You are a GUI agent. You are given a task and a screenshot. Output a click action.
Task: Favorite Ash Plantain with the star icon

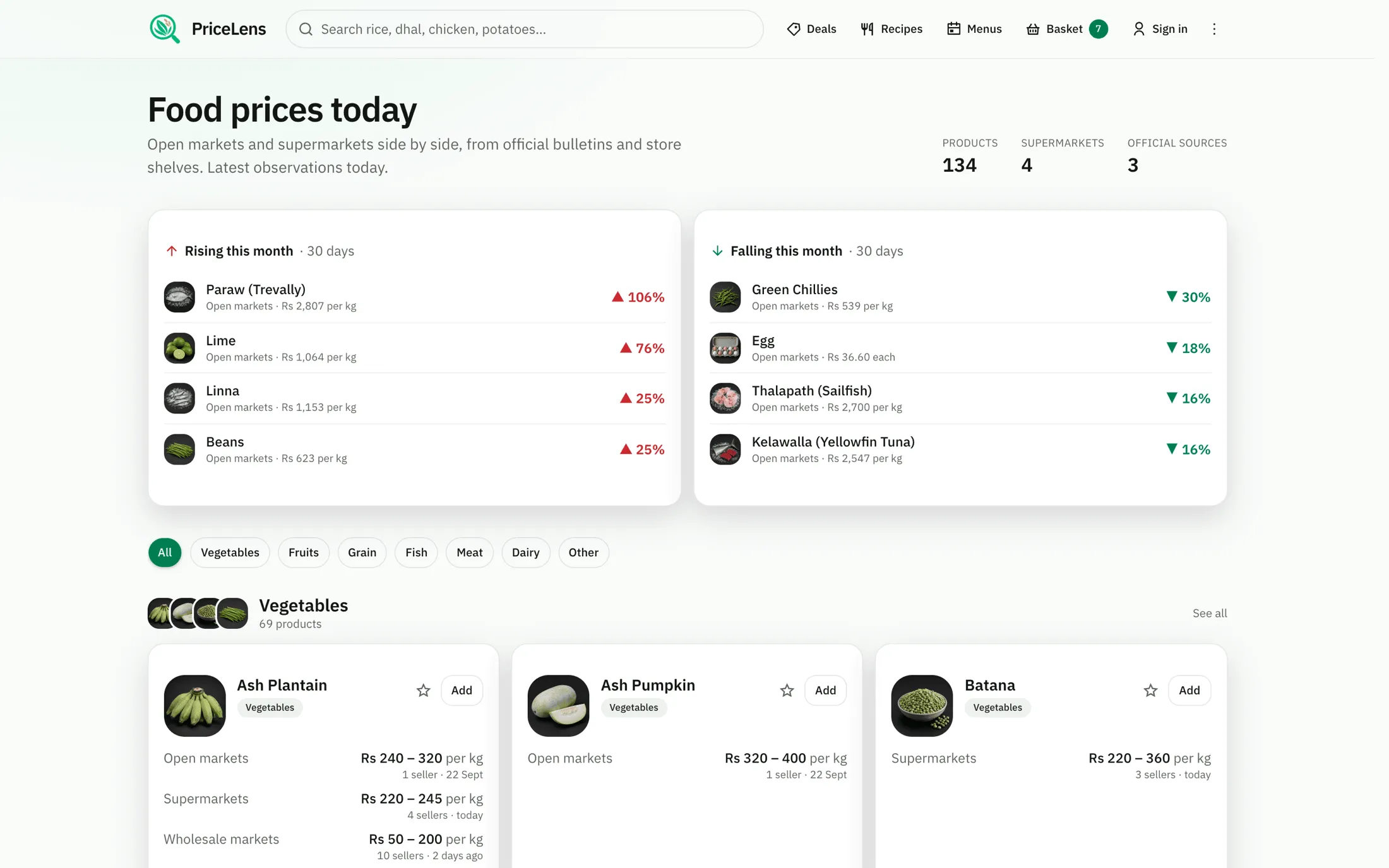(x=424, y=691)
